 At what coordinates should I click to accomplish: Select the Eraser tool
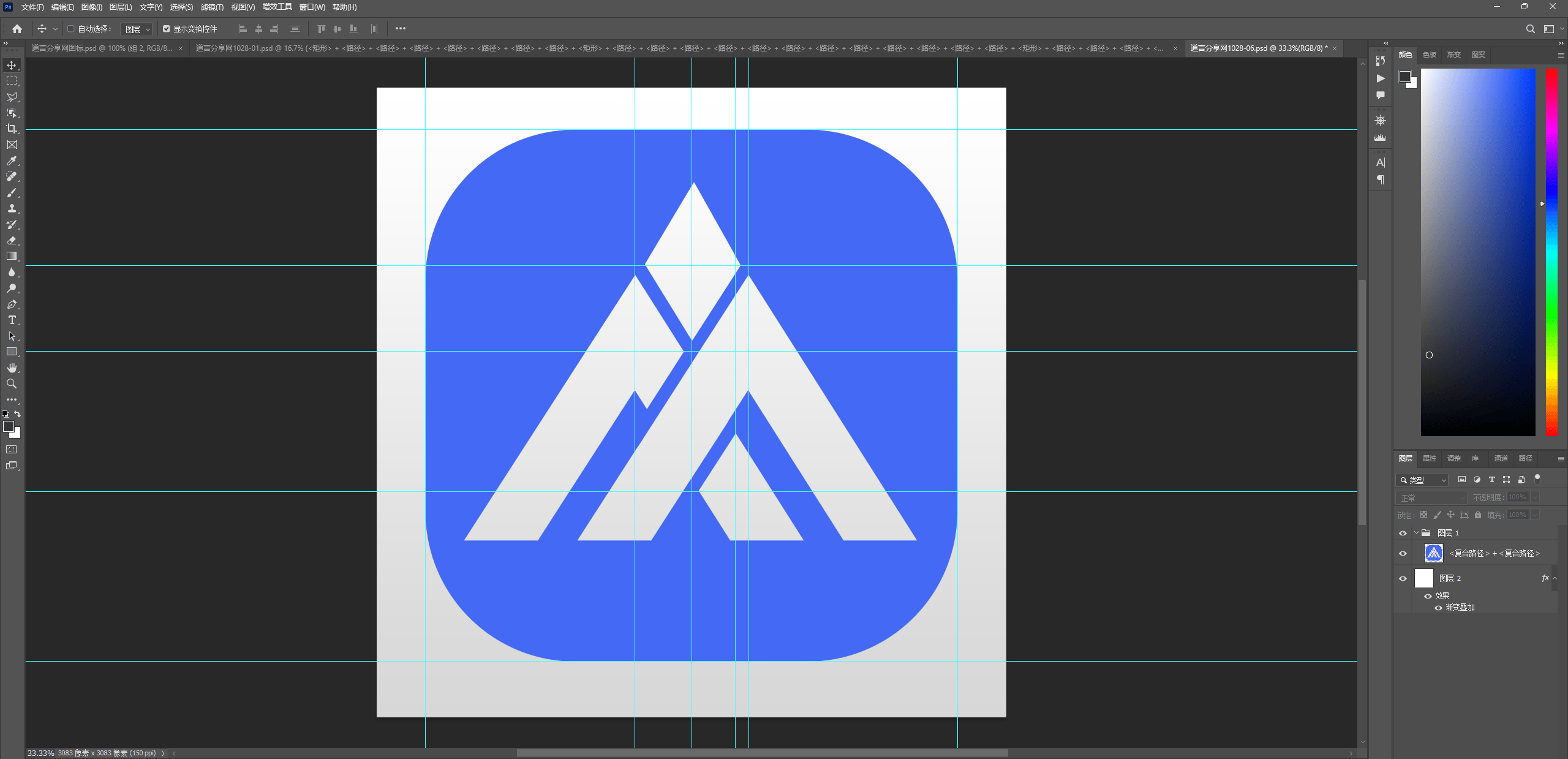[x=12, y=240]
